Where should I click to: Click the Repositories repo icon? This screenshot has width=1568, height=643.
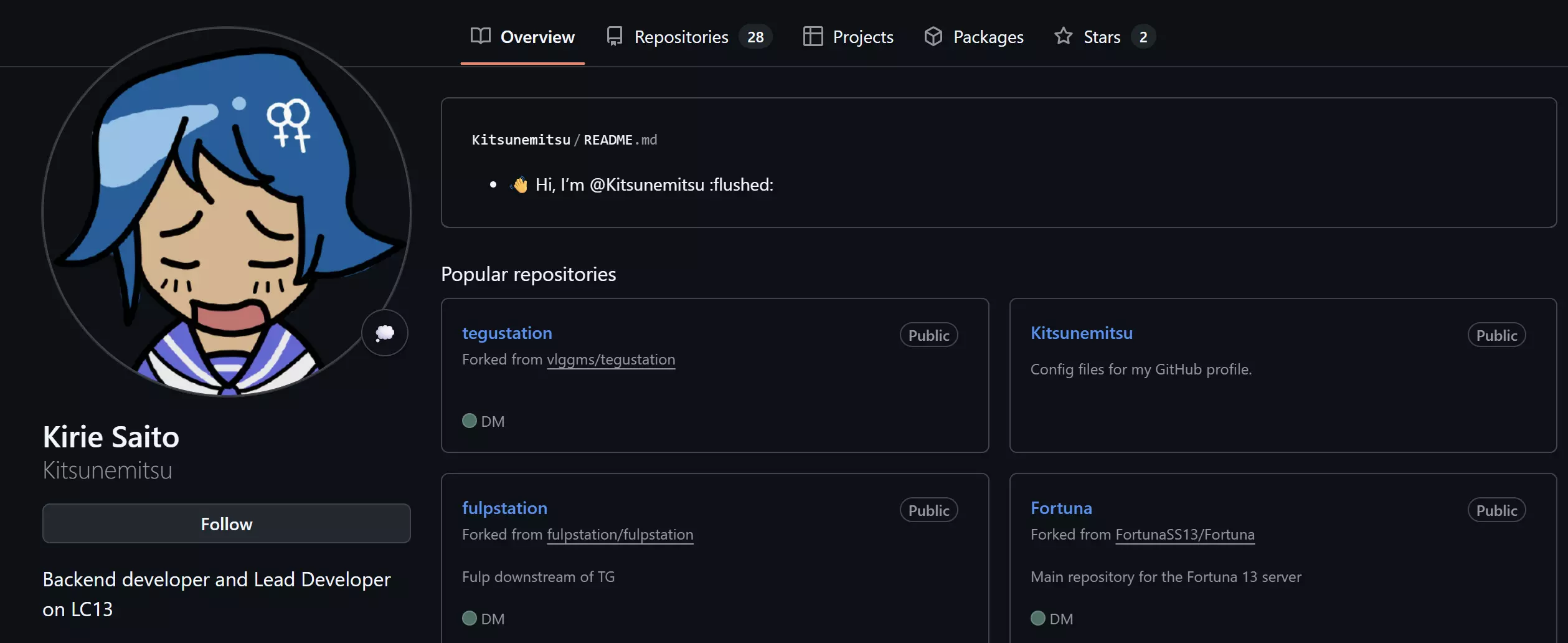tap(614, 36)
